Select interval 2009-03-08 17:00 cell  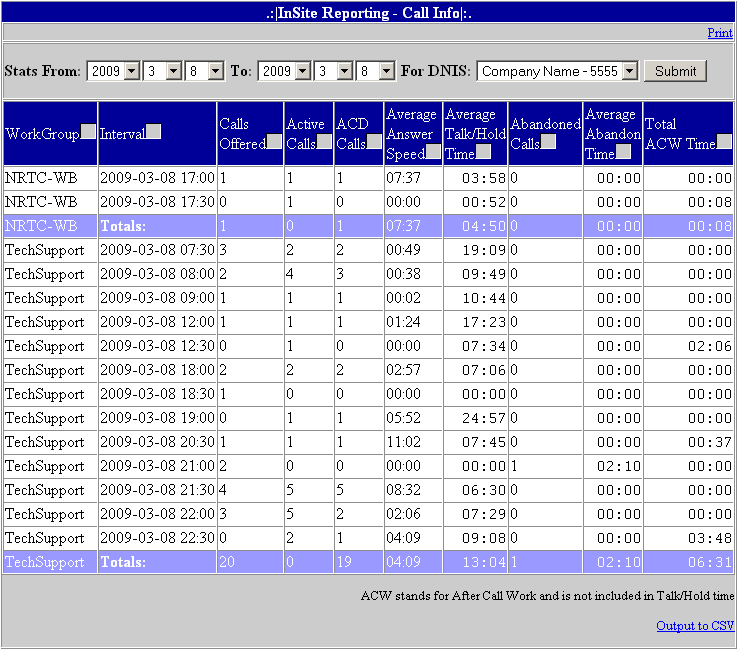[x=157, y=178]
